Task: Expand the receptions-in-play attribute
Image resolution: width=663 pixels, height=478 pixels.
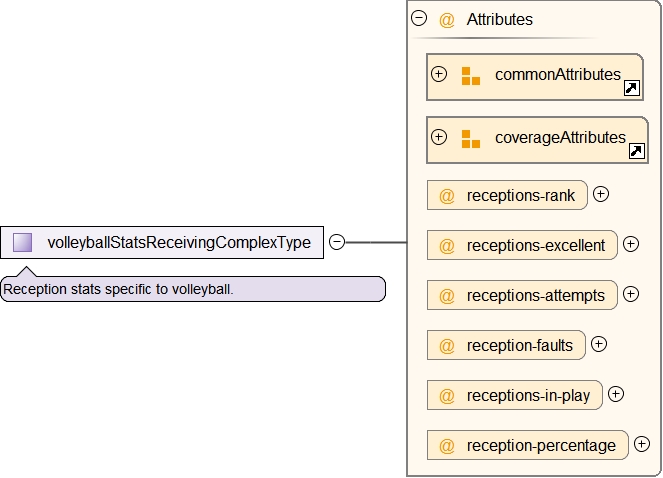Action: pyautogui.click(x=616, y=394)
